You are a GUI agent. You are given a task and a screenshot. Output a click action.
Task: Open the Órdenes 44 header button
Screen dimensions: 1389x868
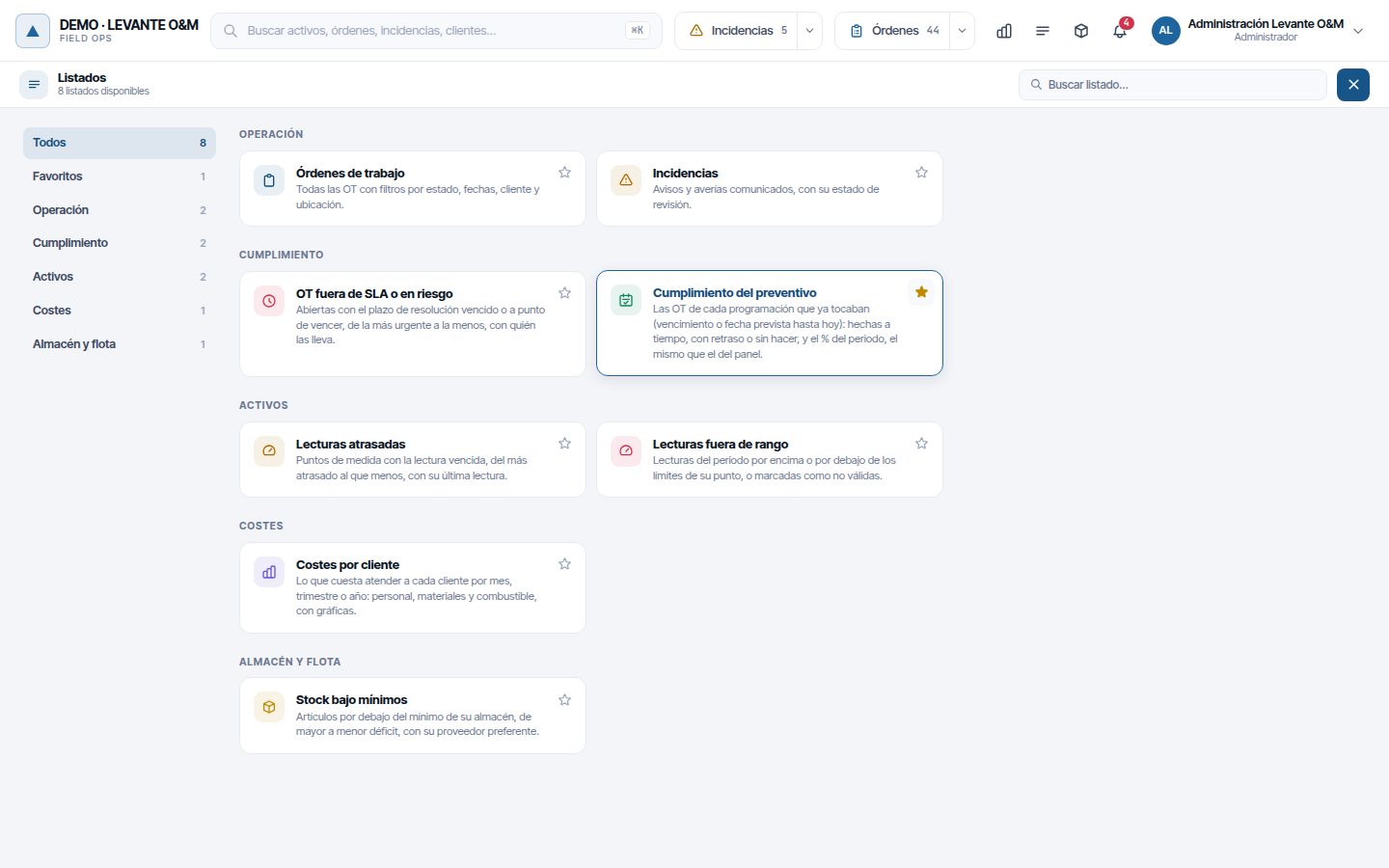tap(893, 31)
